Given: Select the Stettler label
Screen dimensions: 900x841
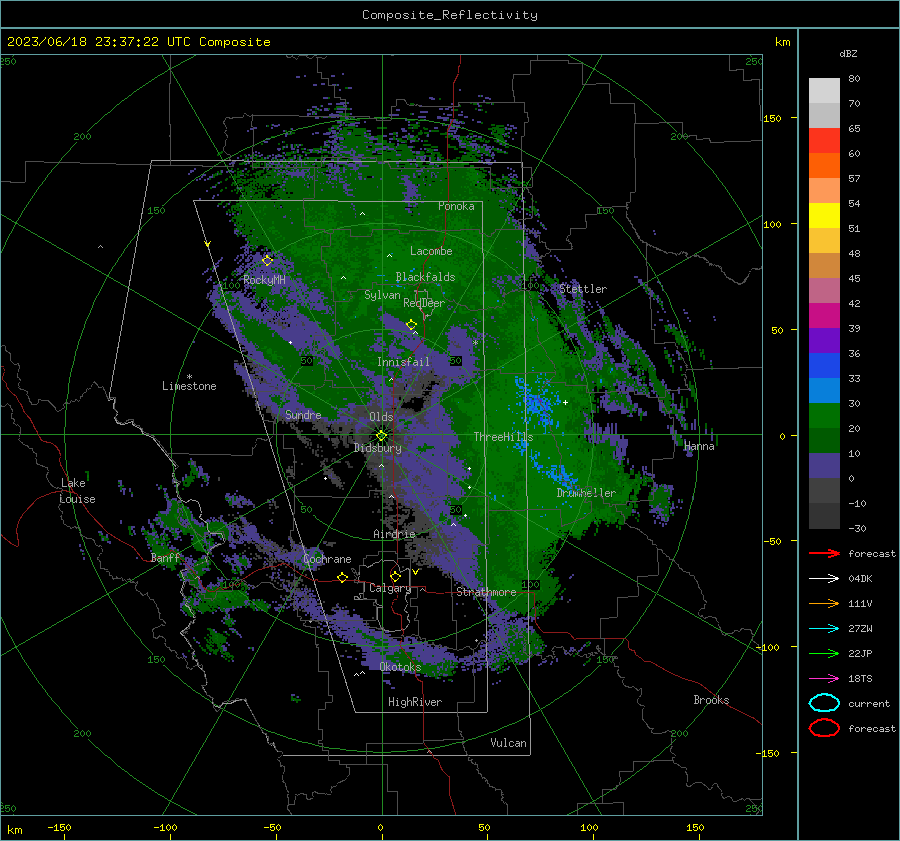Looking at the screenshot, I should point(583,289).
